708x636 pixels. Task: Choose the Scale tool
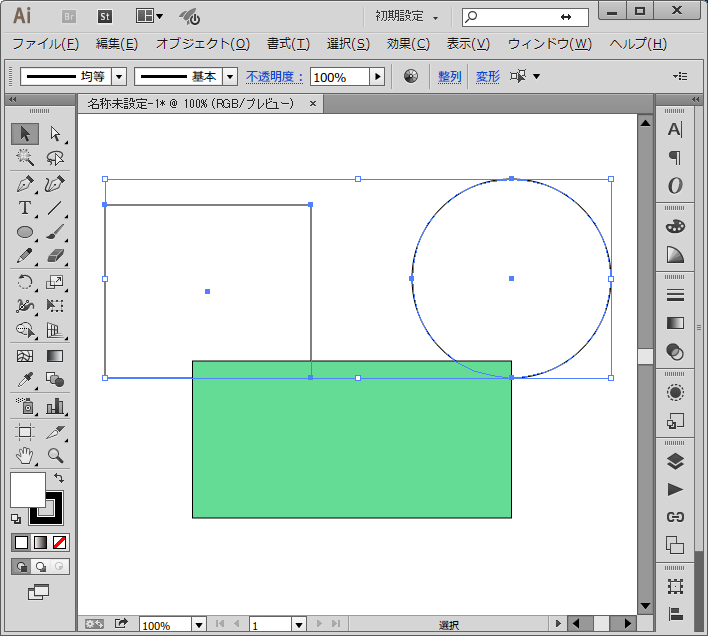(x=55, y=282)
